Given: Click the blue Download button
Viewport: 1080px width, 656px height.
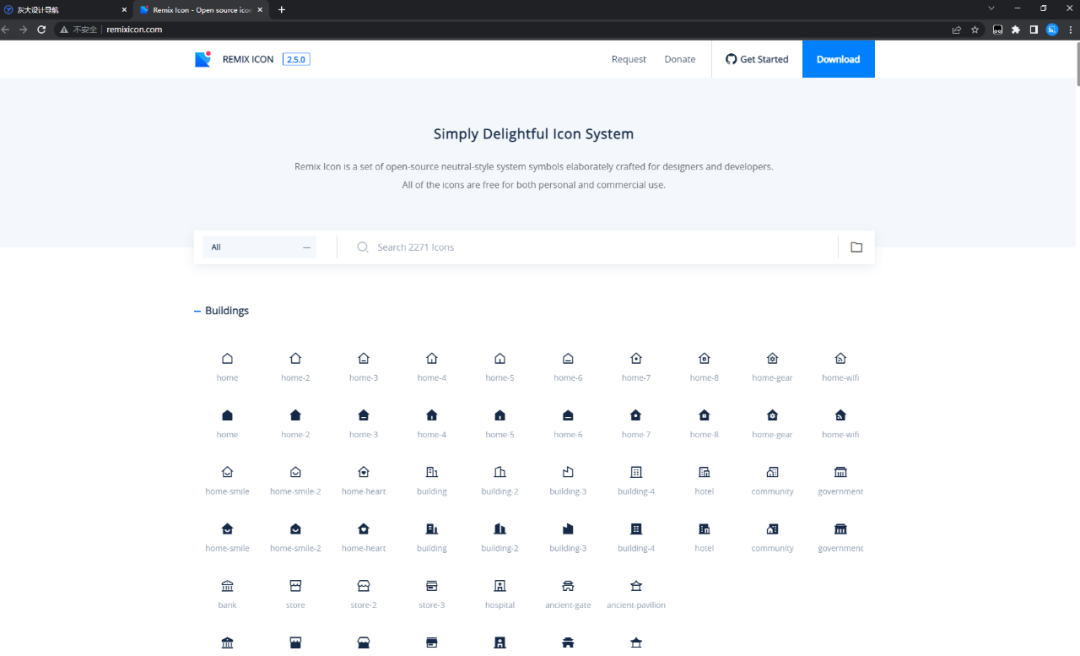Looking at the screenshot, I should pyautogui.click(x=838, y=59).
